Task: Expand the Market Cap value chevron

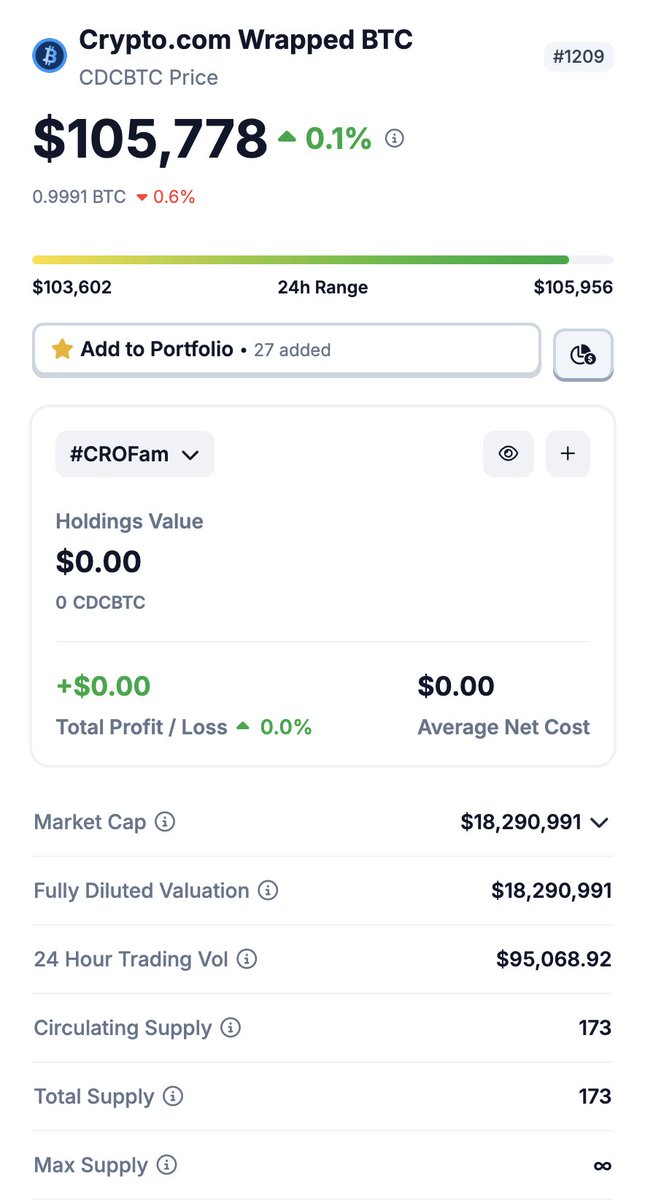Action: [x=599, y=822]
